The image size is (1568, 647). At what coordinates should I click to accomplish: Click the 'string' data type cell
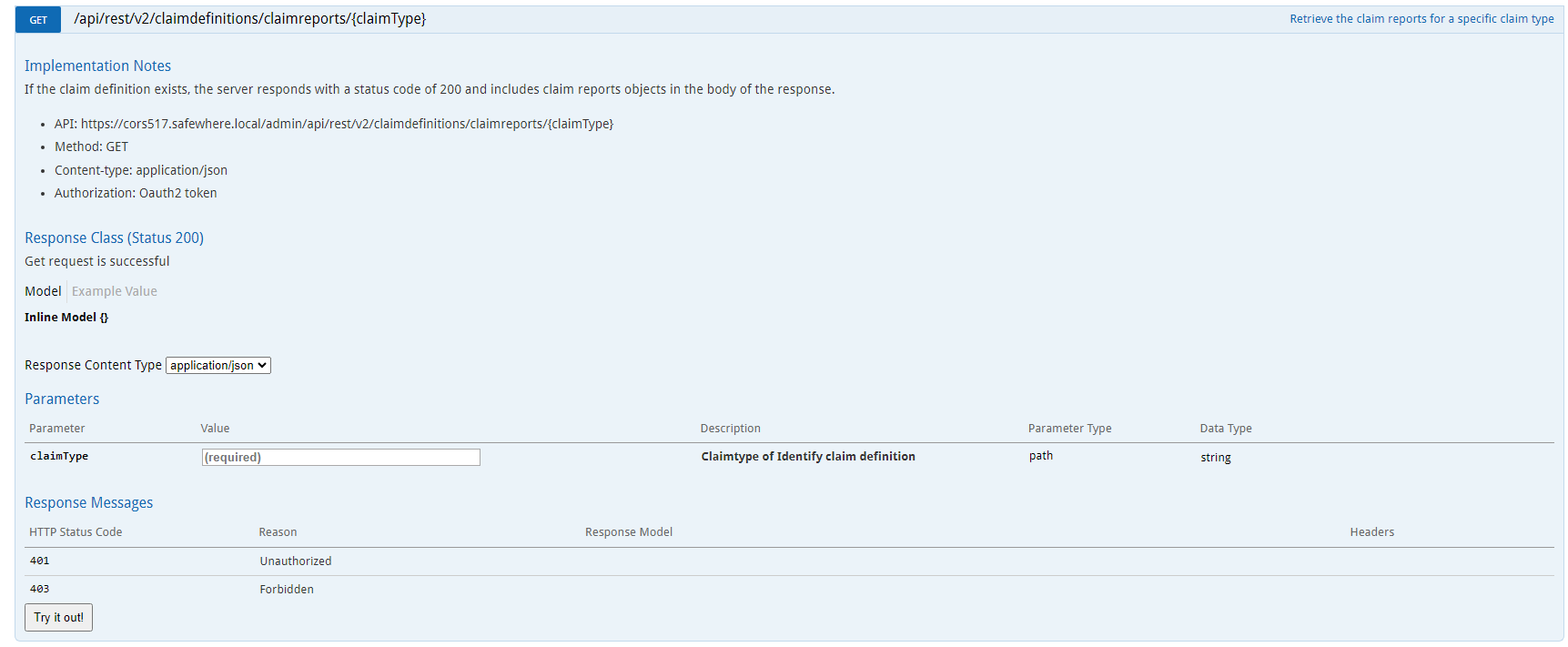click(x=1216, y=458)
